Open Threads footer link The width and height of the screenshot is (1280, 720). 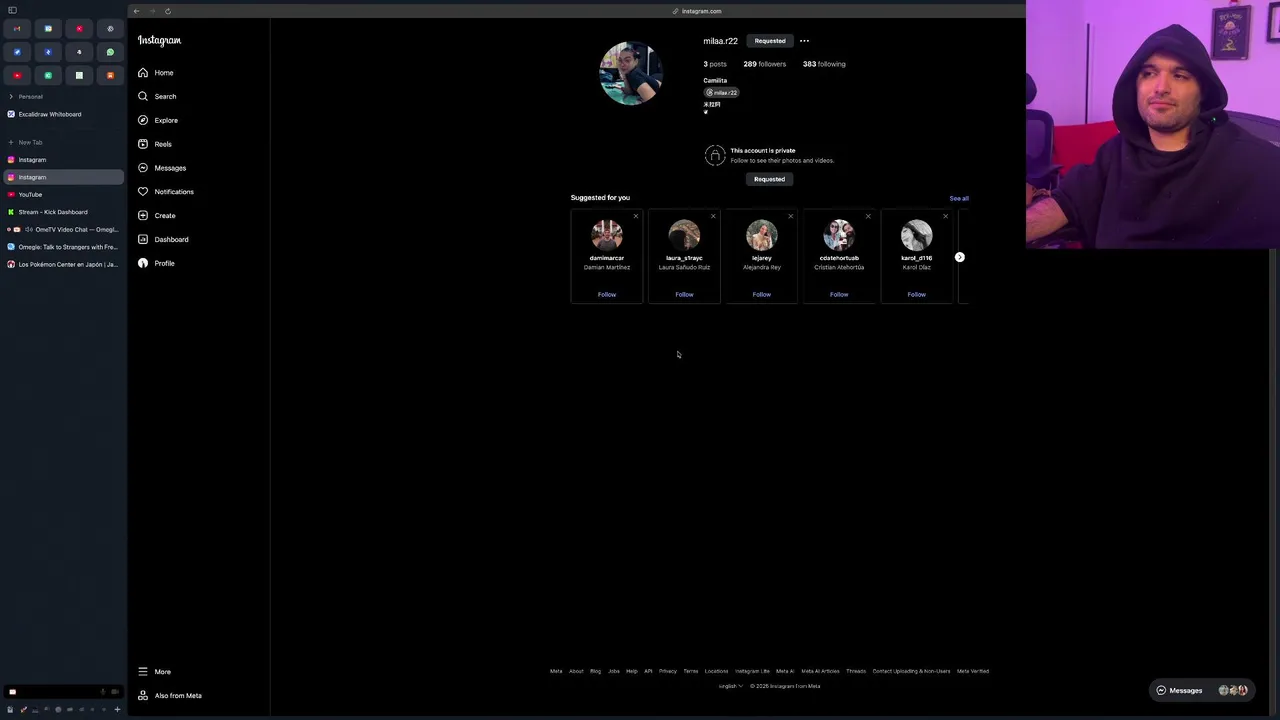pos(856,672)
